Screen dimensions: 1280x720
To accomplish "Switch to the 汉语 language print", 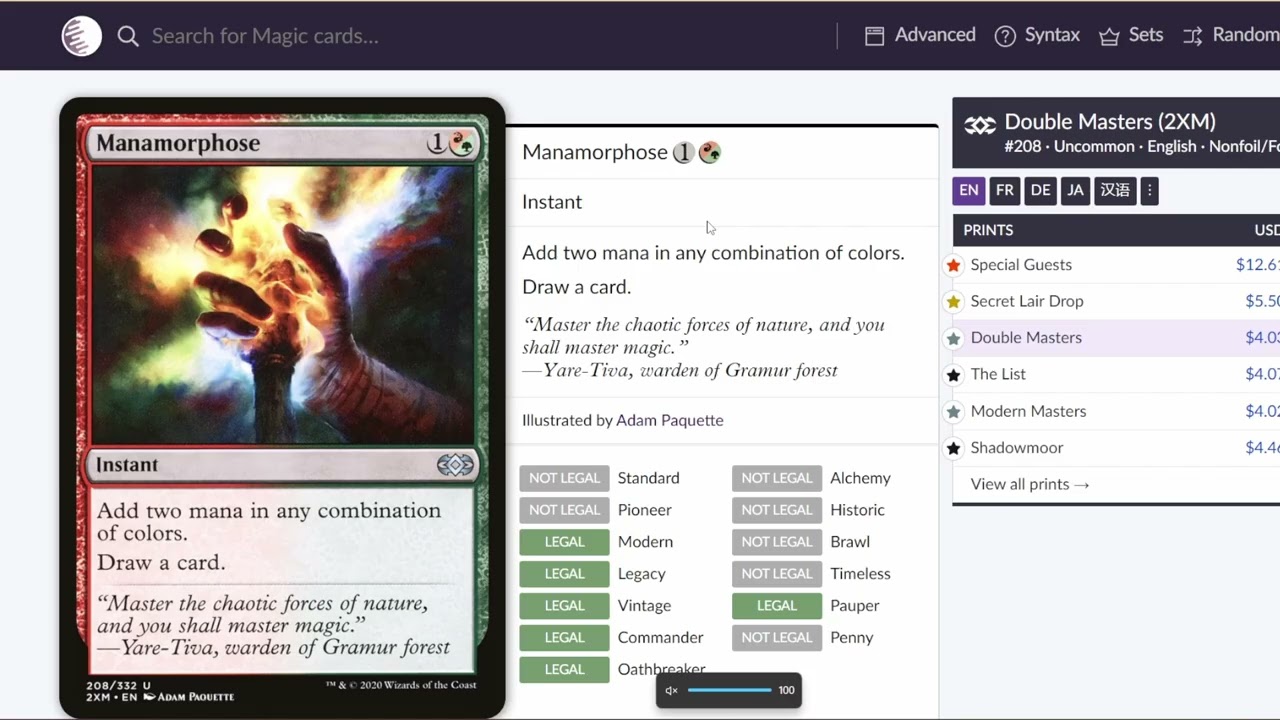I will click(1115, 190).
